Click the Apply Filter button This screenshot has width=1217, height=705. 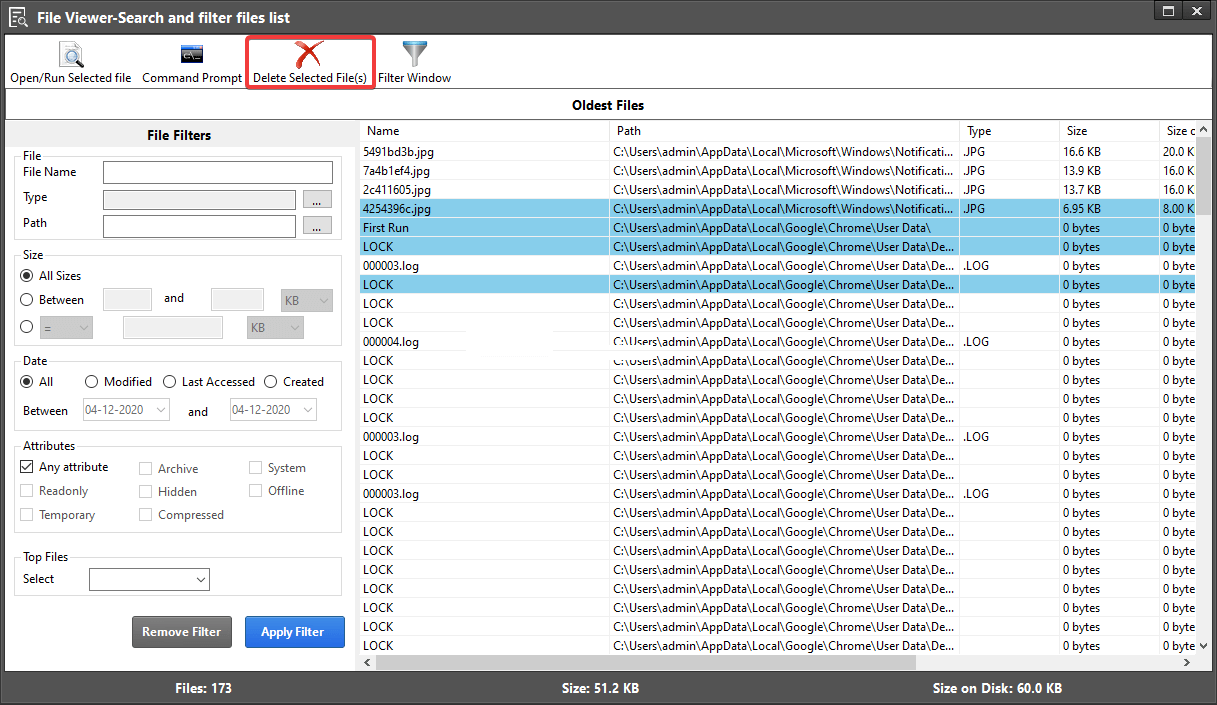(294, 631)
